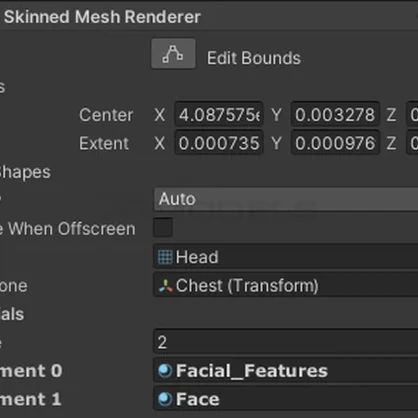Open the Auto dropdown
The image size is (418, 418).
click(286, 199)
